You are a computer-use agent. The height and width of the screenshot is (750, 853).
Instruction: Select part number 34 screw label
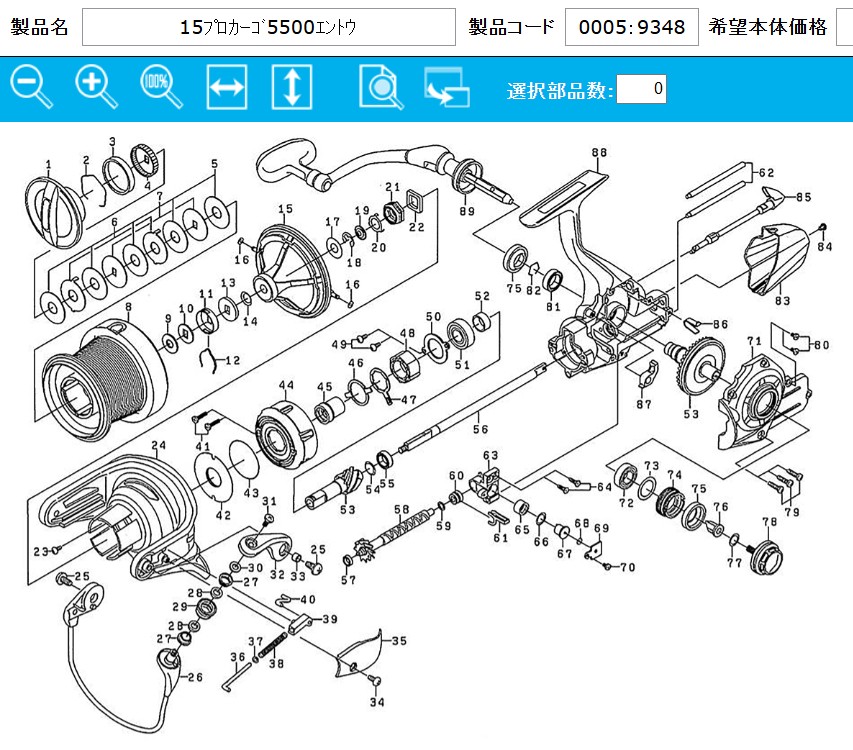378,702
